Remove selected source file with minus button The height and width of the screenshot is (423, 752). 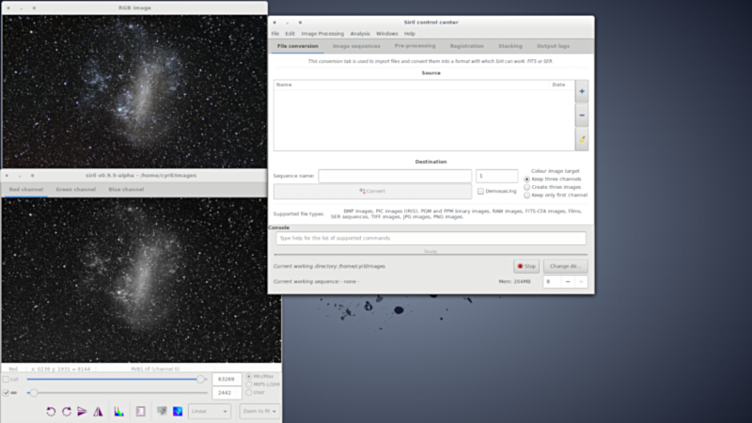point(581,115)
